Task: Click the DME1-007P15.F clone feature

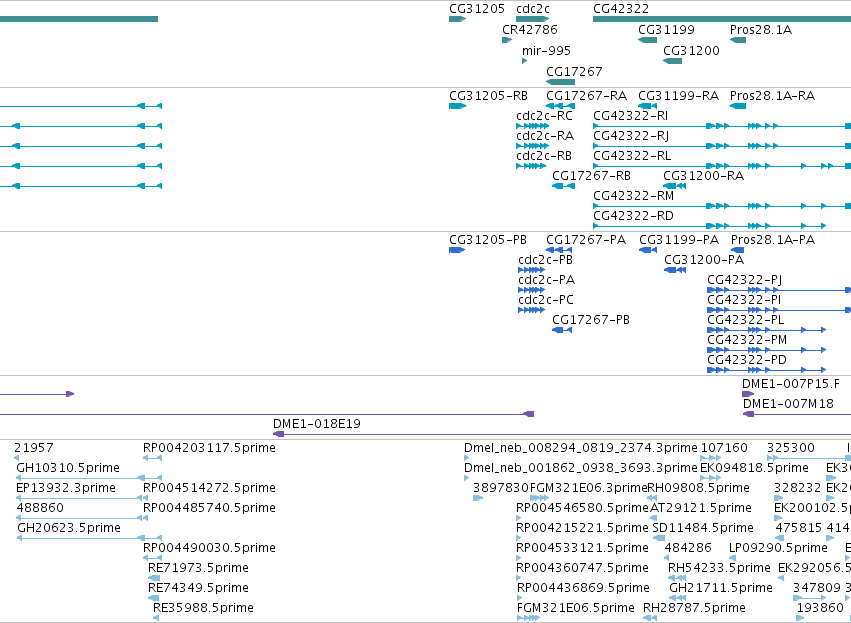Action: click(x=748, y=394)
